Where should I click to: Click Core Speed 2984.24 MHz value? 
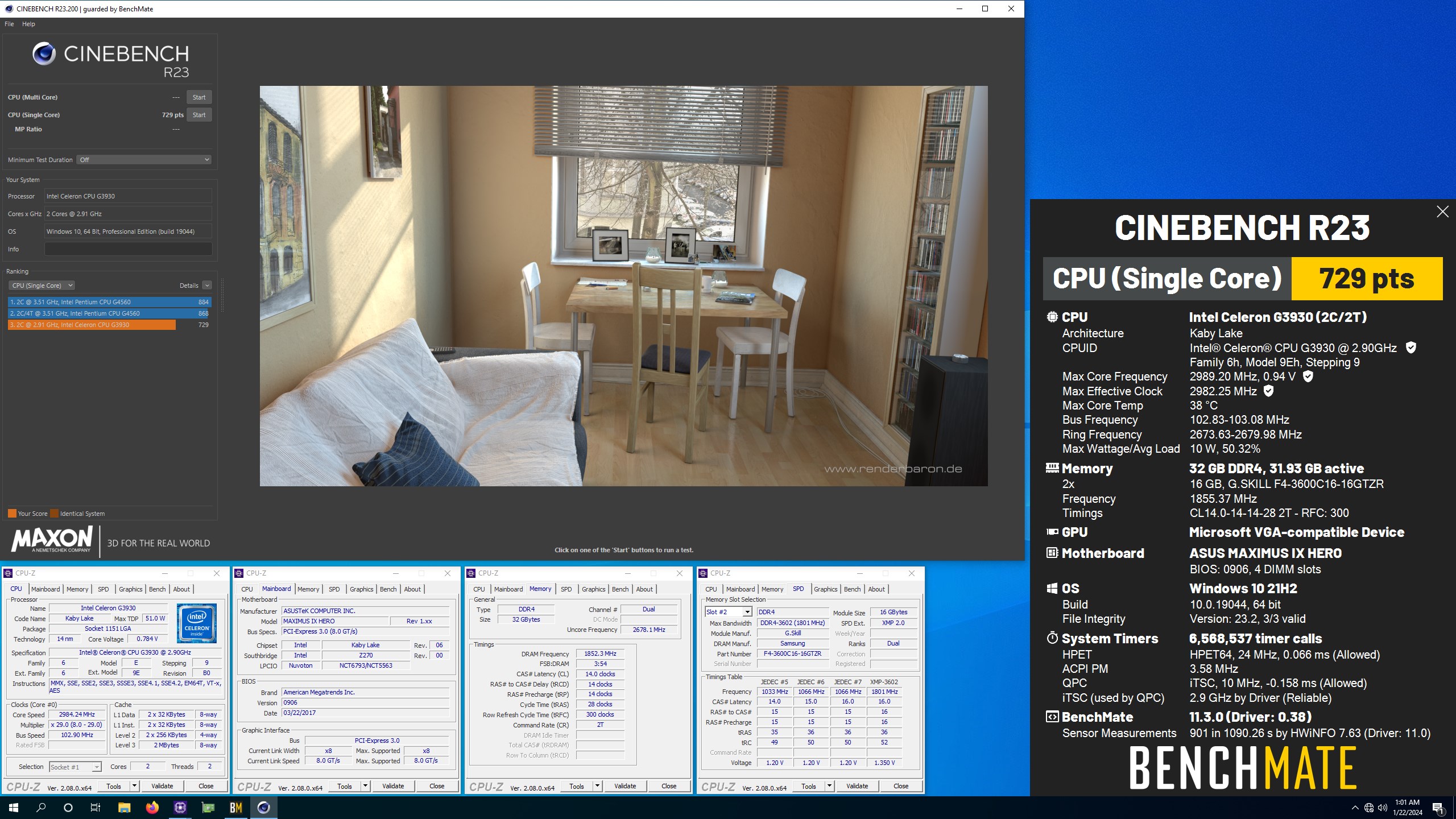[77, 714]
